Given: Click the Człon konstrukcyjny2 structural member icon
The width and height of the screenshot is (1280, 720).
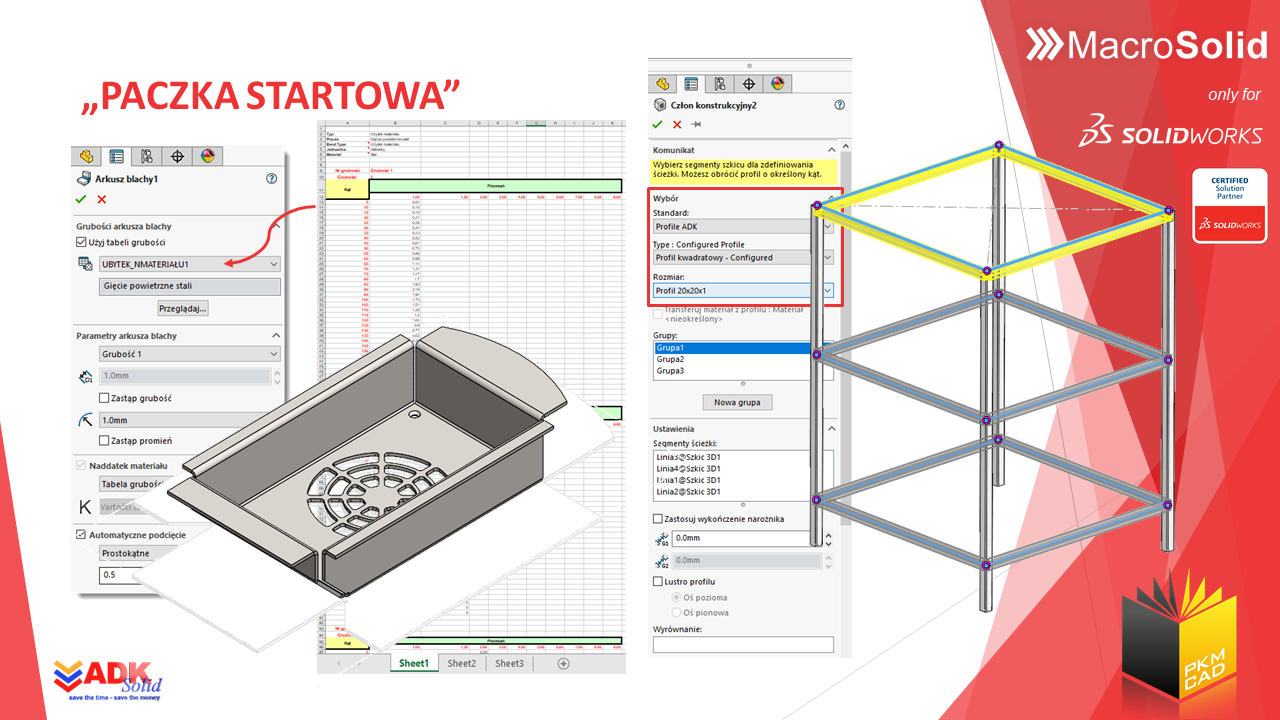Looking at the screenshot, I should click(x=659, y=104).
